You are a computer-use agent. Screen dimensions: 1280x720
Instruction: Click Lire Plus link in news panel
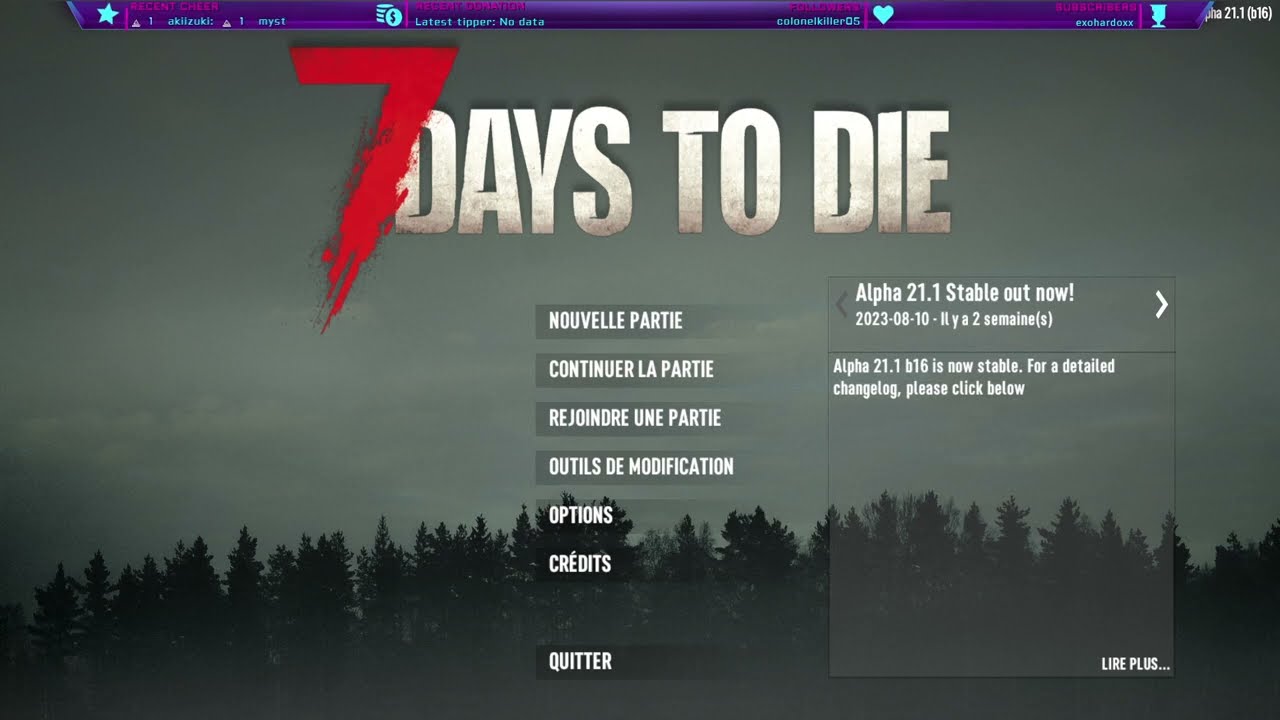[1135, 664]
